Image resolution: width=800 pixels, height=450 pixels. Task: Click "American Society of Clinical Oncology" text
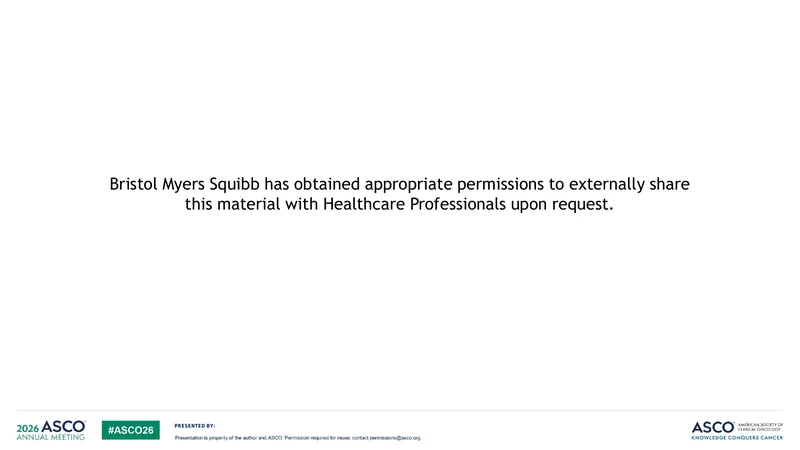[760, 427]
